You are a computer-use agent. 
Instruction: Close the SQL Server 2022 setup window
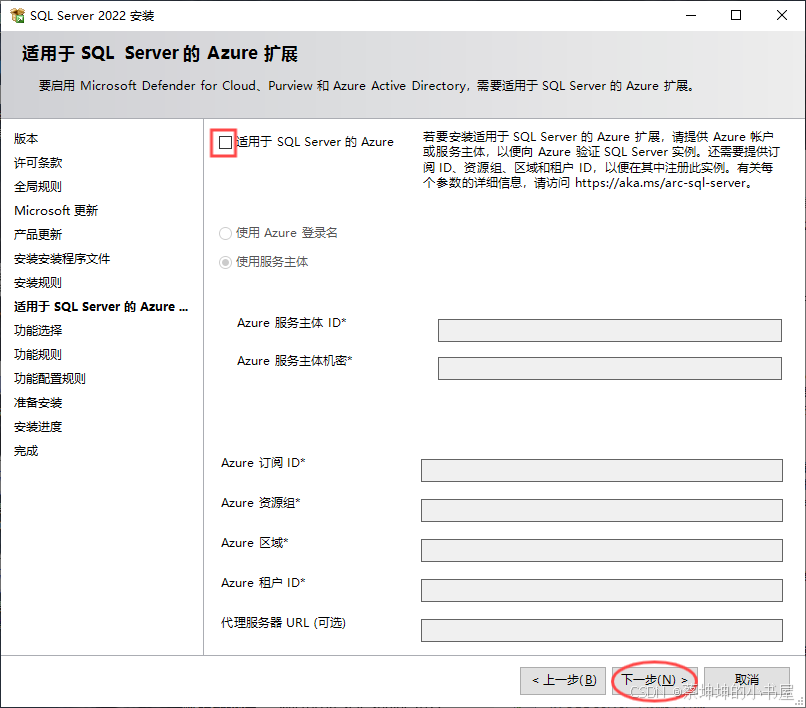pos(782,15)
